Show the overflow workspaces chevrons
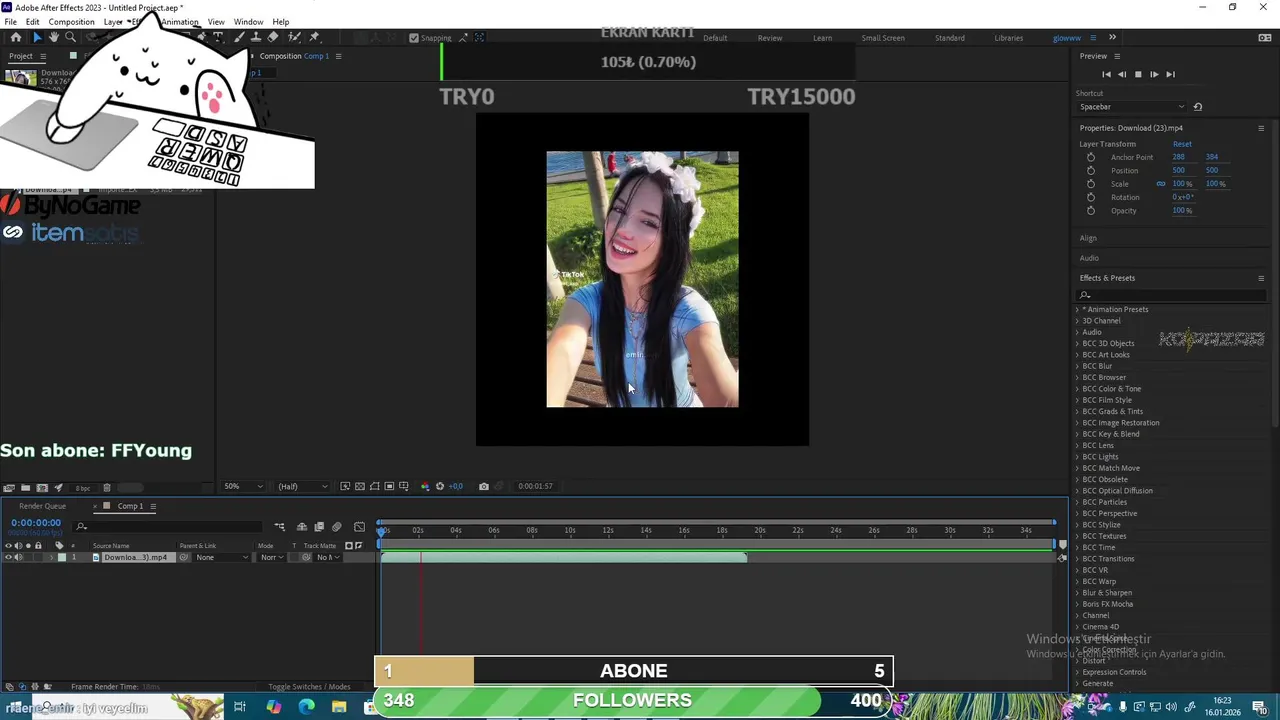This screenshot has width=1280, height=720. [1112, 38]
